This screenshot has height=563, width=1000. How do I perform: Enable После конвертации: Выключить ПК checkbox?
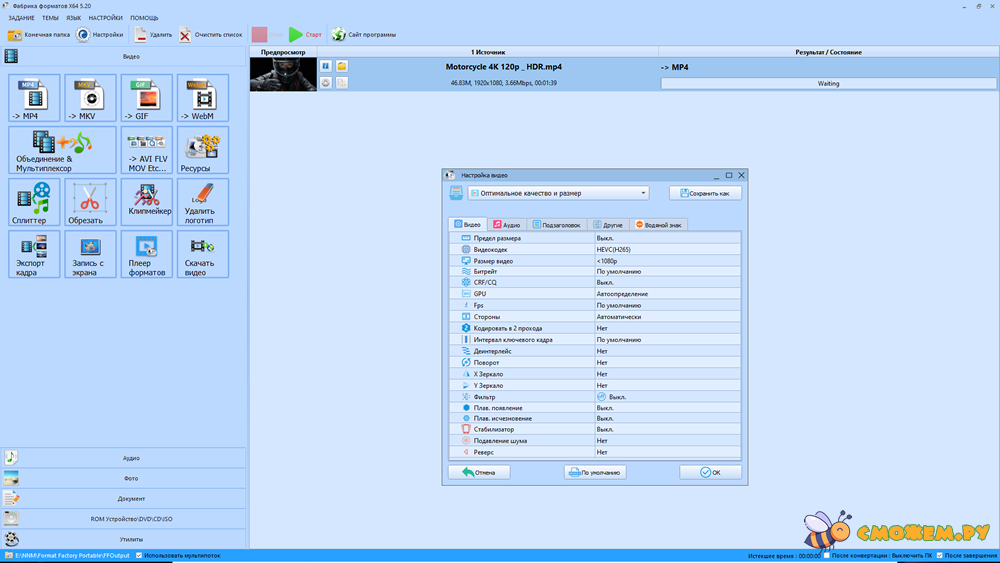[x=826, y=555]
